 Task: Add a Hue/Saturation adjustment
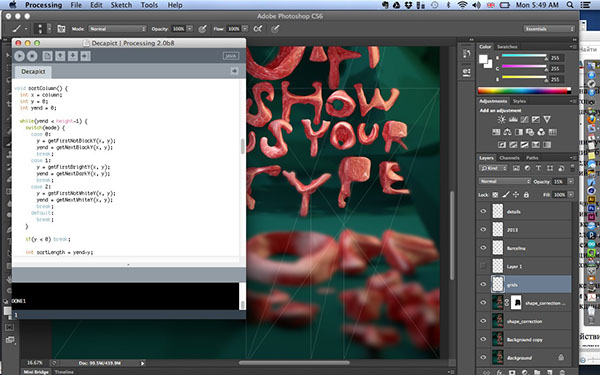(x=496, y=132)
